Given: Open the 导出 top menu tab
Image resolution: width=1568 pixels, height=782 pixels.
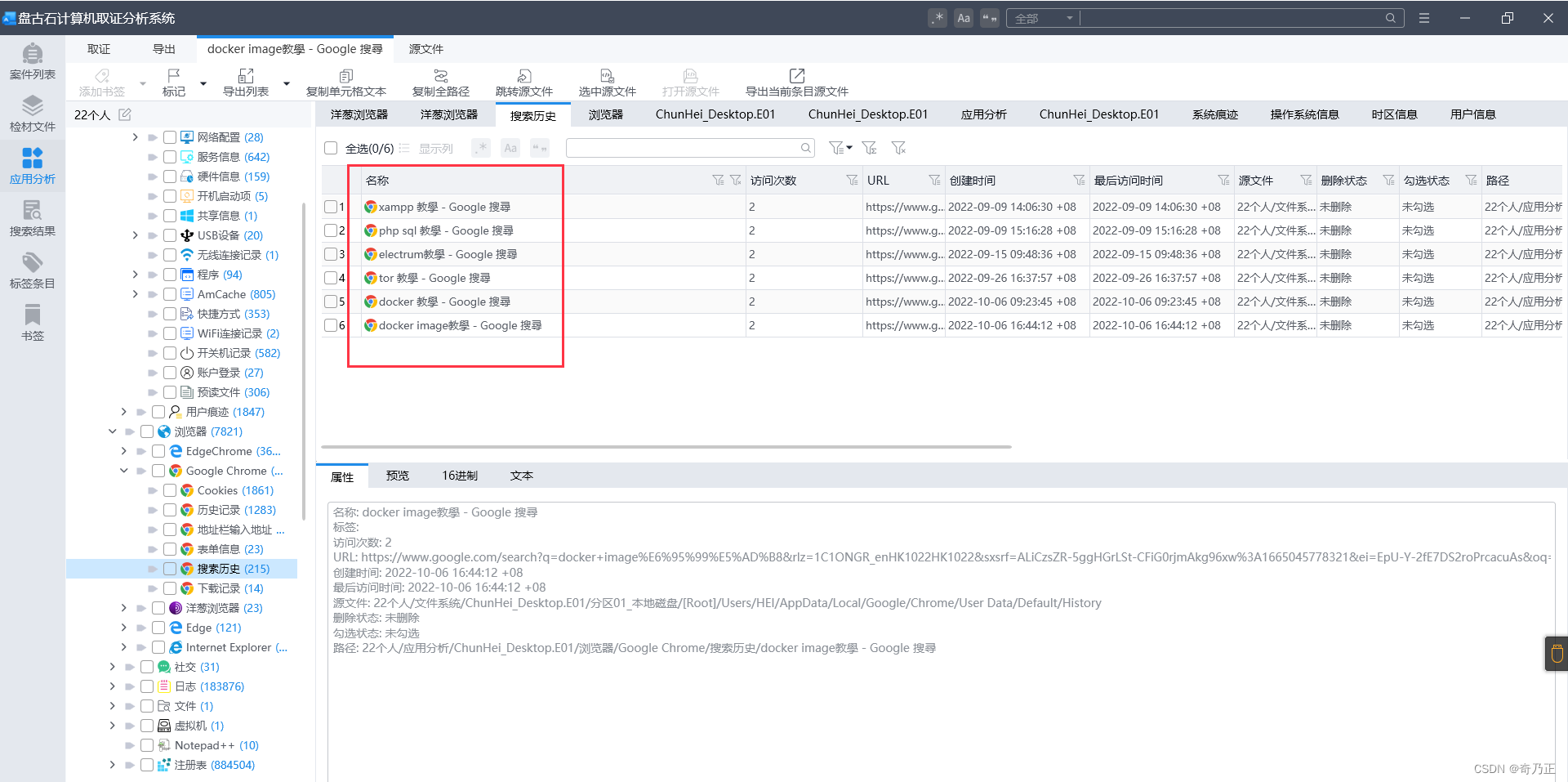Looking at the screenshot, I should (x=164, y=49).
